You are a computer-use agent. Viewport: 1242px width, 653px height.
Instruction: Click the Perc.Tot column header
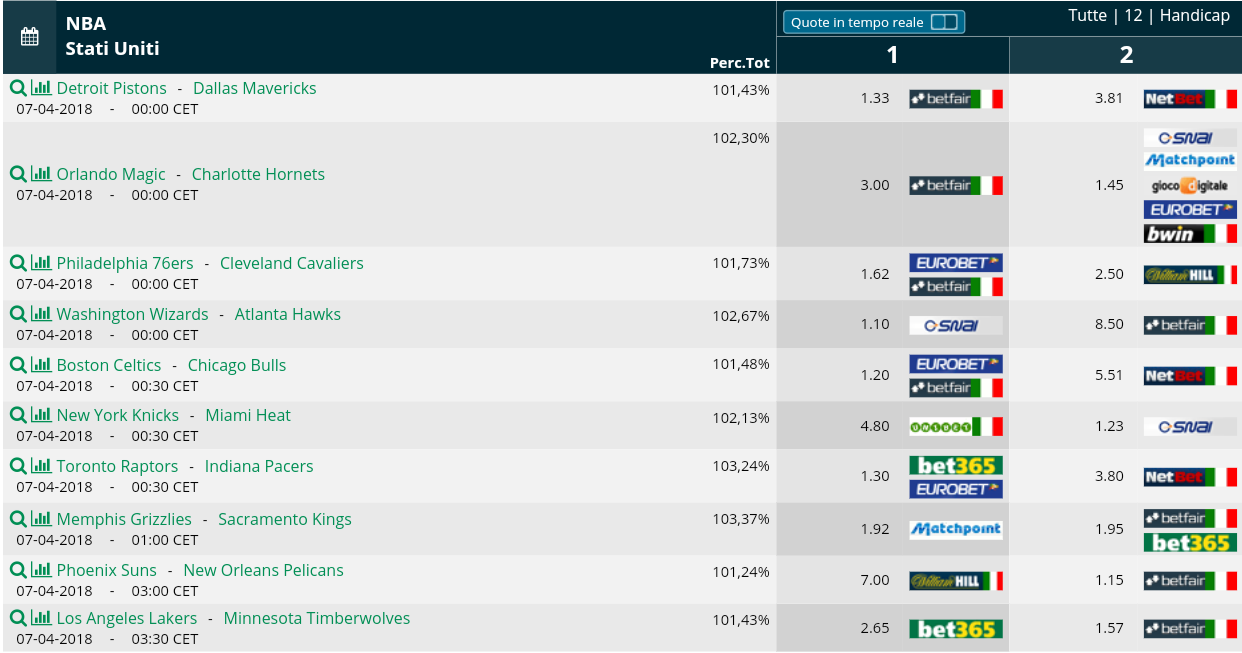[x=740, y=63]
